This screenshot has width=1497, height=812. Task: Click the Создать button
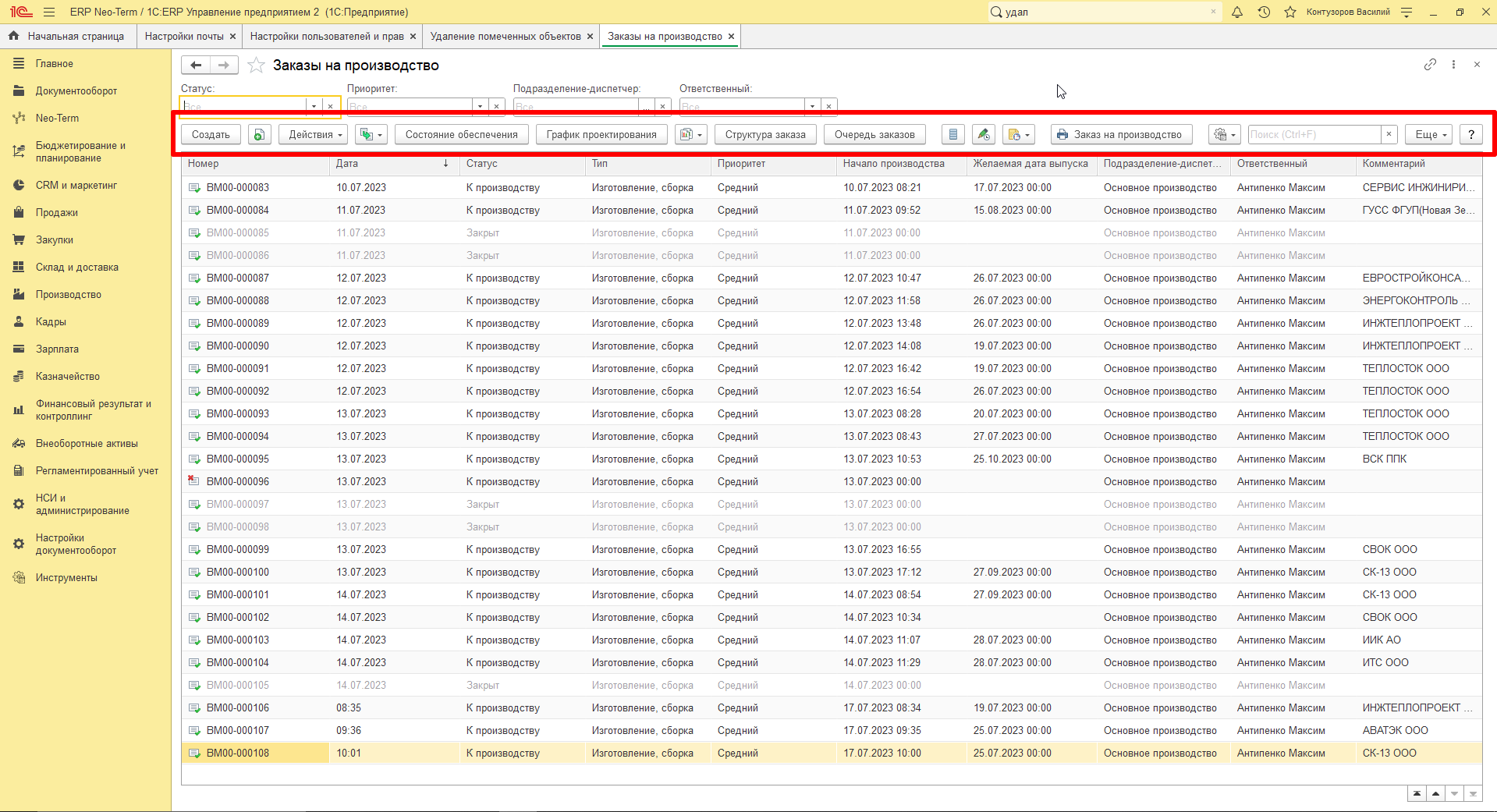pos(211,135)
